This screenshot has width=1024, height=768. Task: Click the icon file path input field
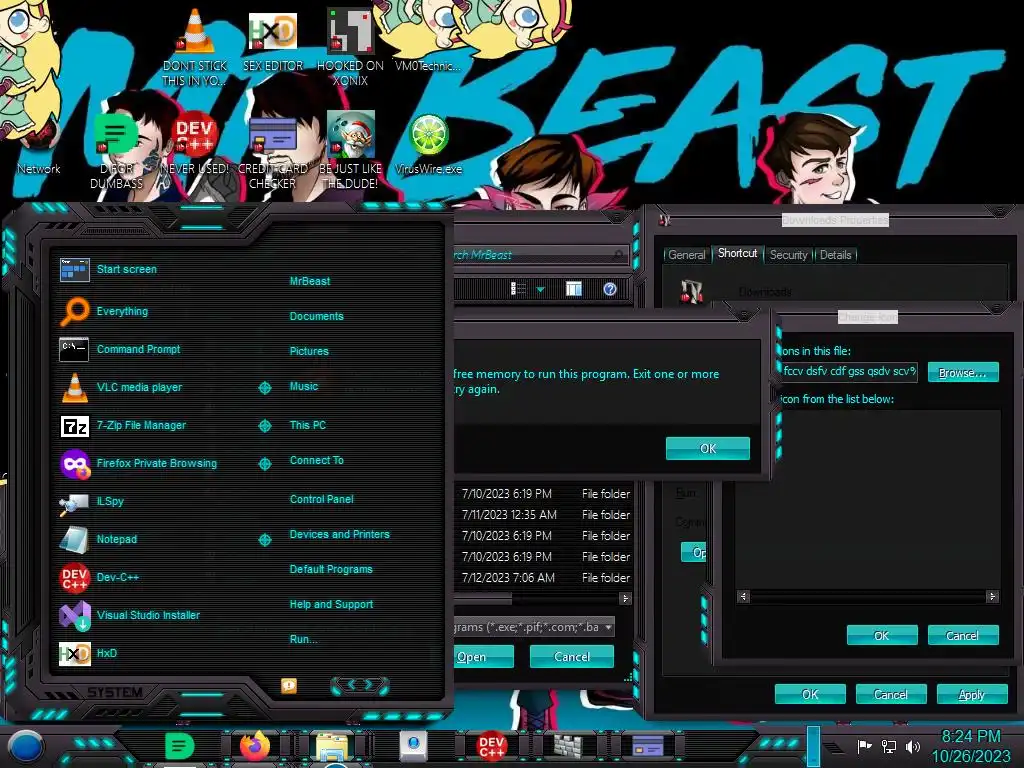tap(849, 372)
